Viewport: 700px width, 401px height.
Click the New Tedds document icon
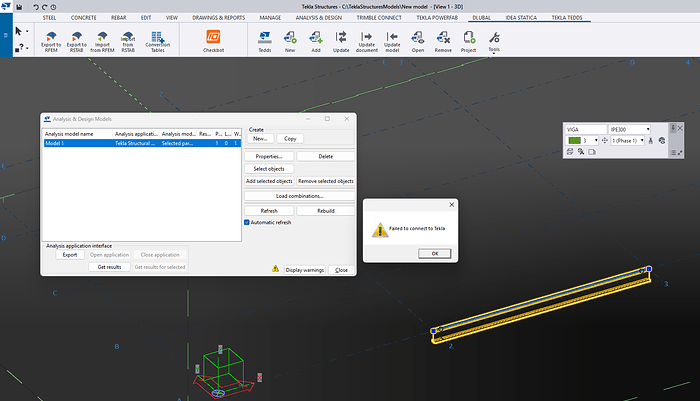(x=290, y=42)
